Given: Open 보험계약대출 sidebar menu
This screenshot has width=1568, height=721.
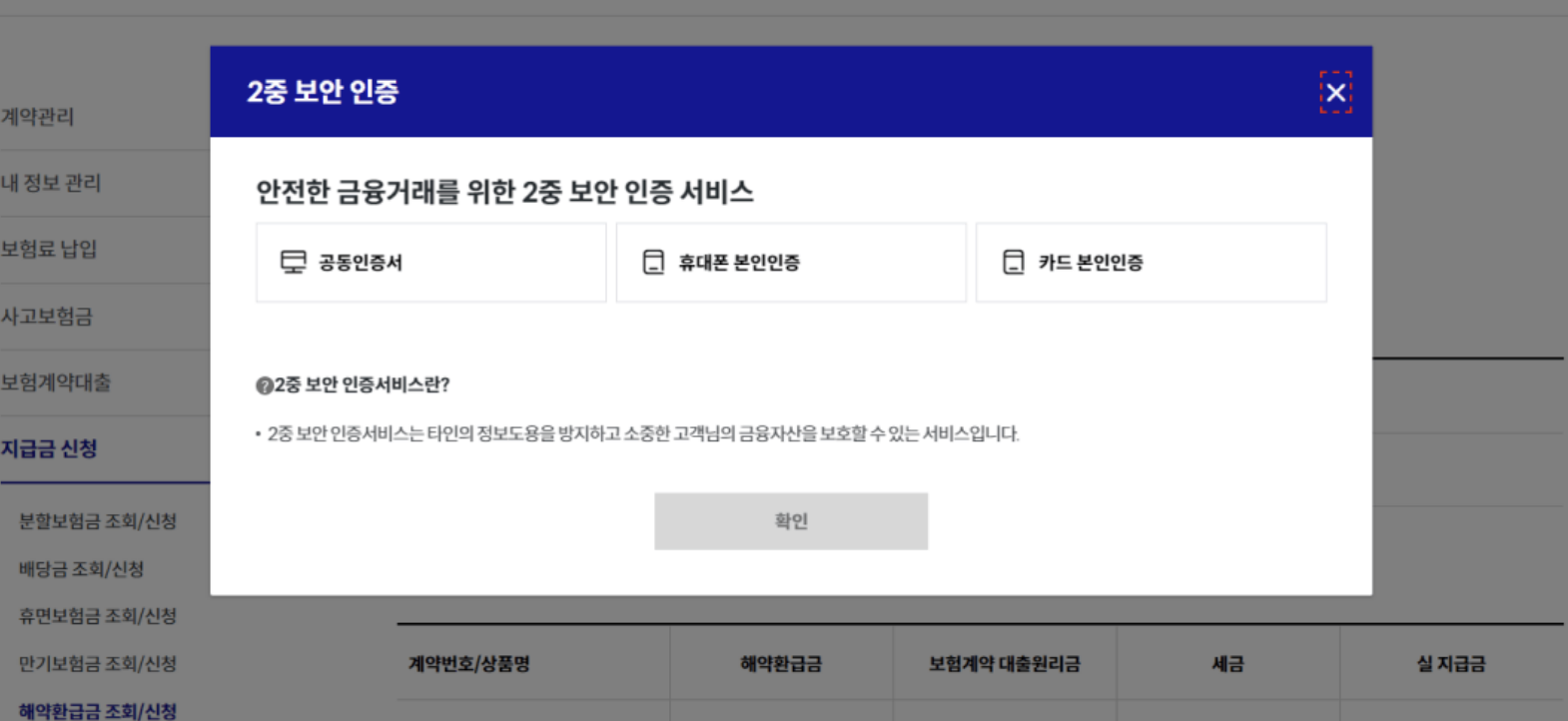Looking at the screenshot, I should tap(56, 382).
